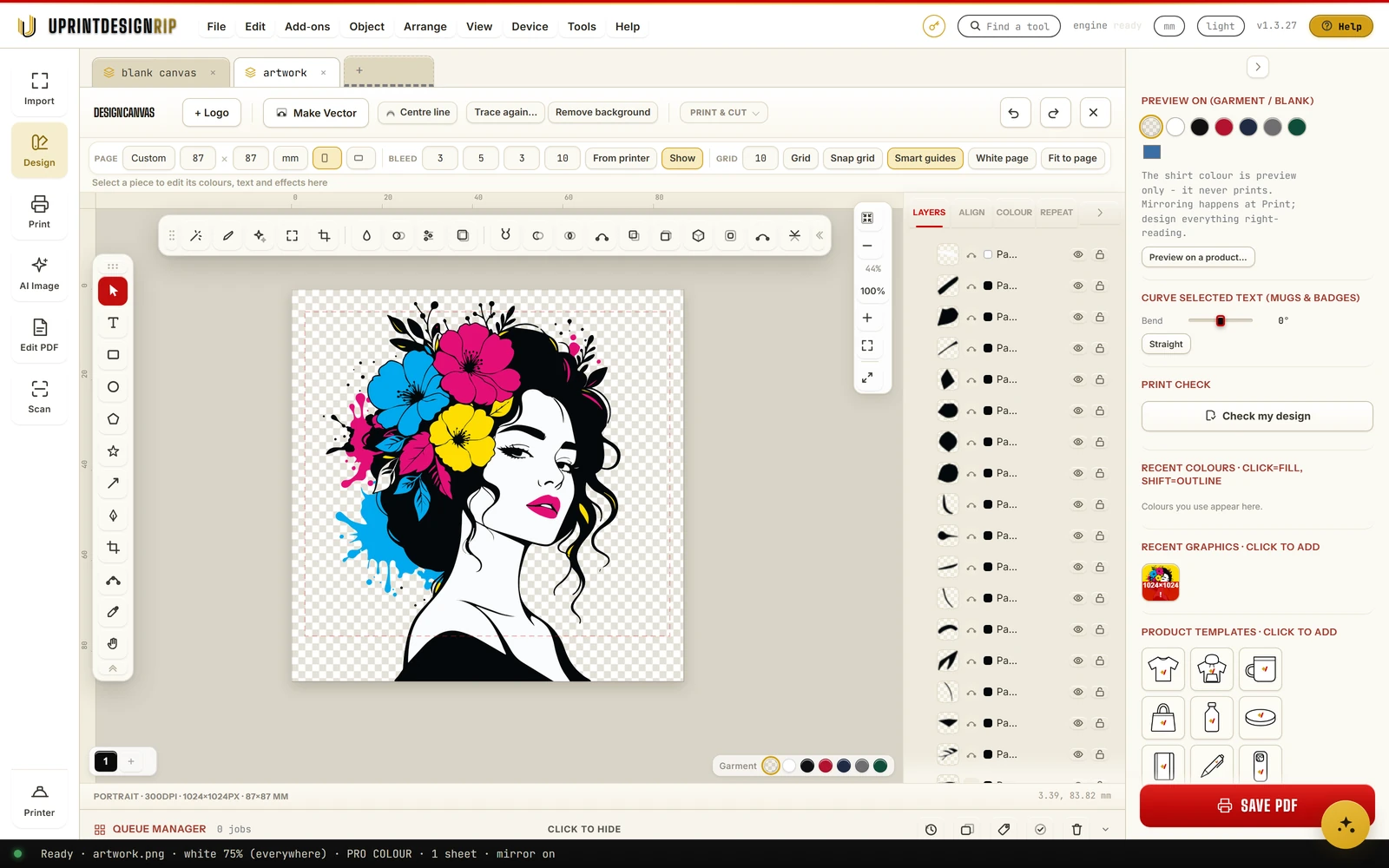Image resolution: width=1389 pixels, height=868 pixels.
Task: Expand more layer panel tabs chevron
Action: tap(1100, 213)
